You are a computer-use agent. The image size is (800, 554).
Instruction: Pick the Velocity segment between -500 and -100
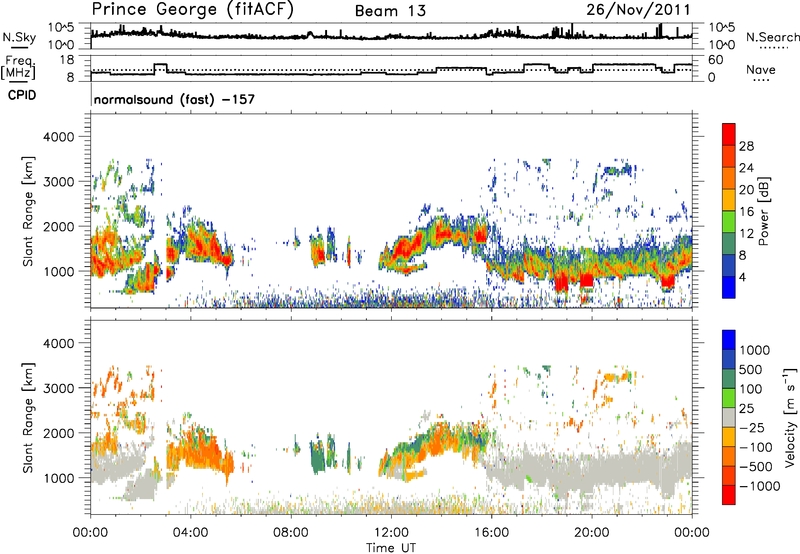tap(729, 456)
